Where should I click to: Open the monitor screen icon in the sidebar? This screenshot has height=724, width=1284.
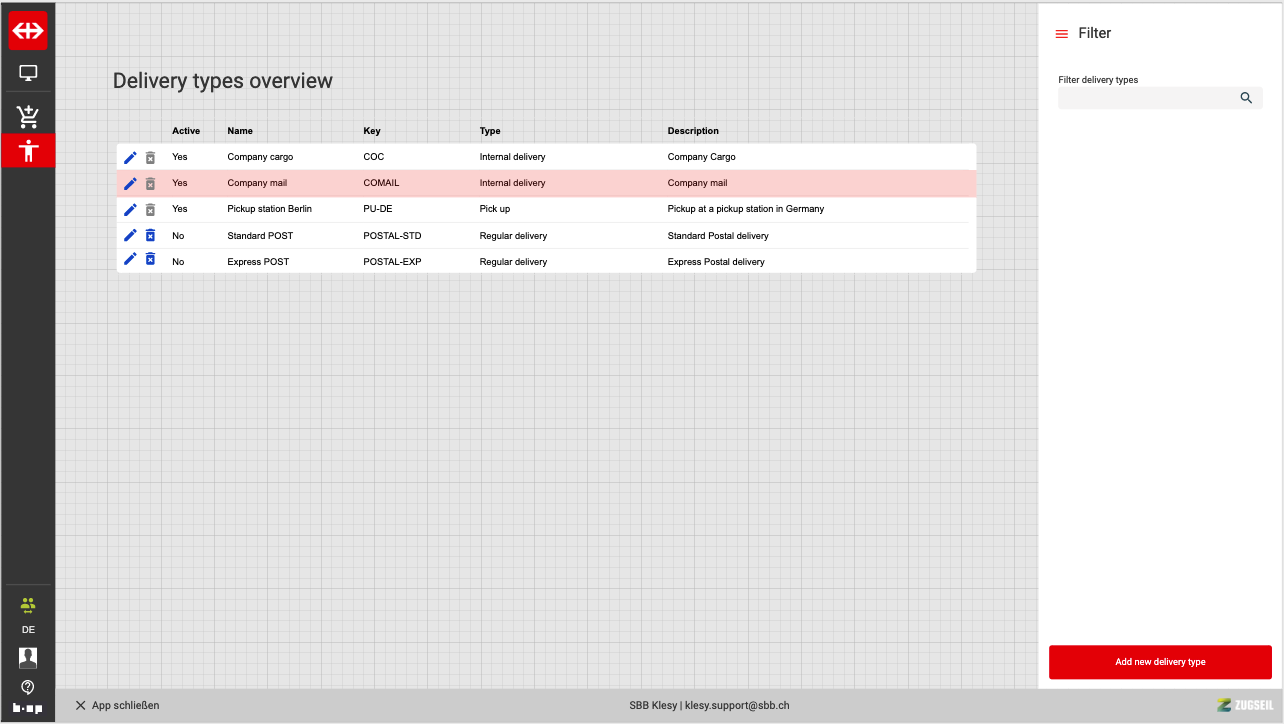pos(28,73)
